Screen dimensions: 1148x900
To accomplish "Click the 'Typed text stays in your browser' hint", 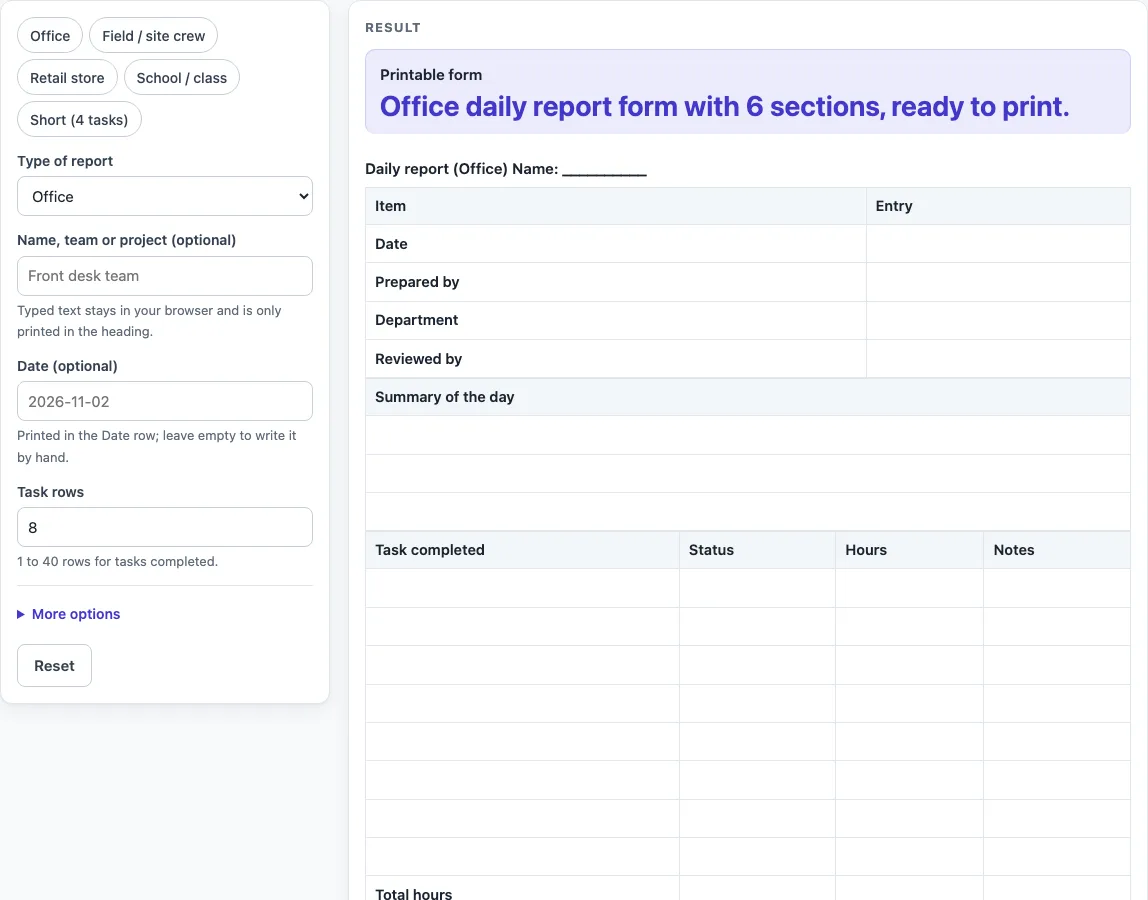I will 149,321.
